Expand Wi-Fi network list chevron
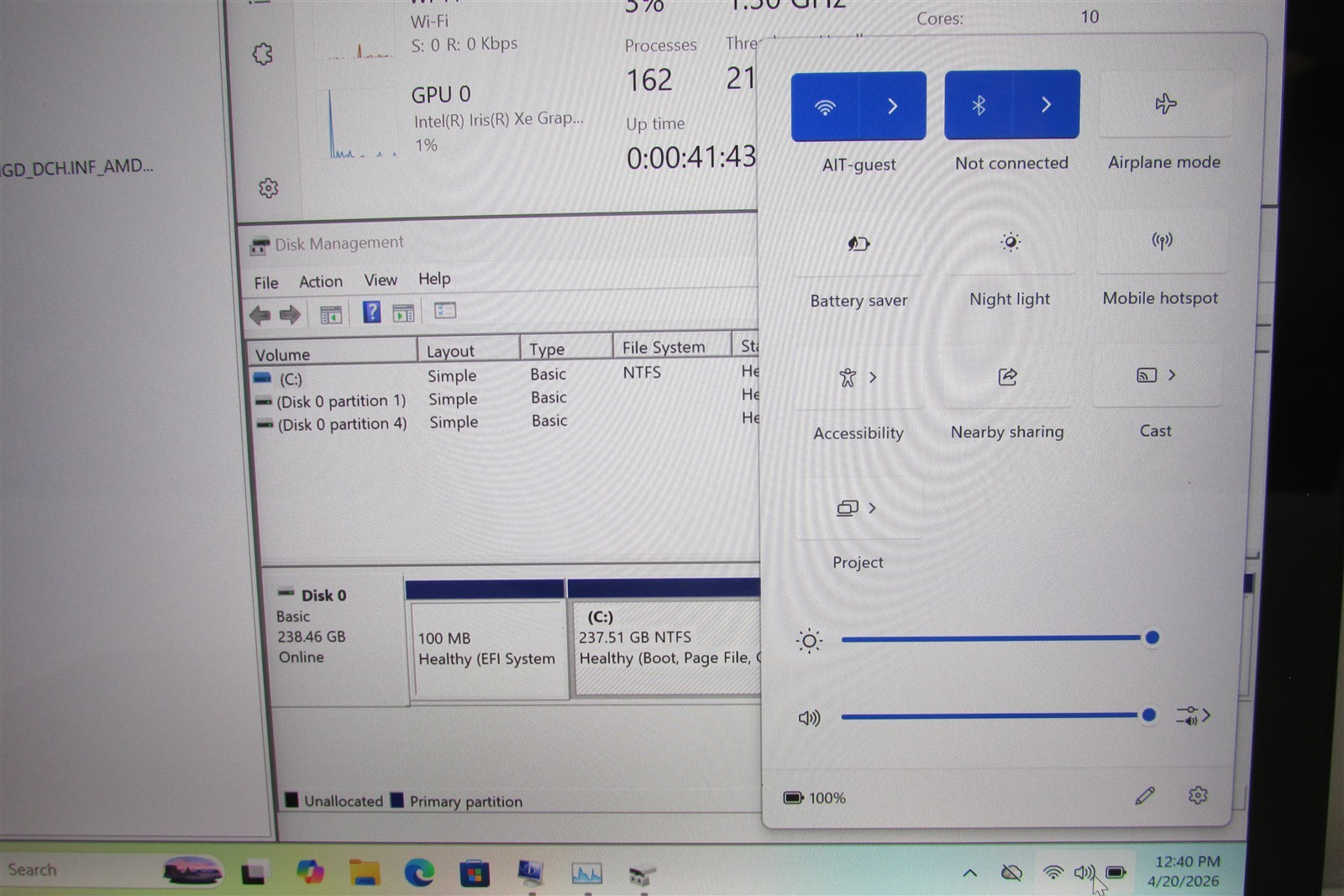 coord(892,106)
